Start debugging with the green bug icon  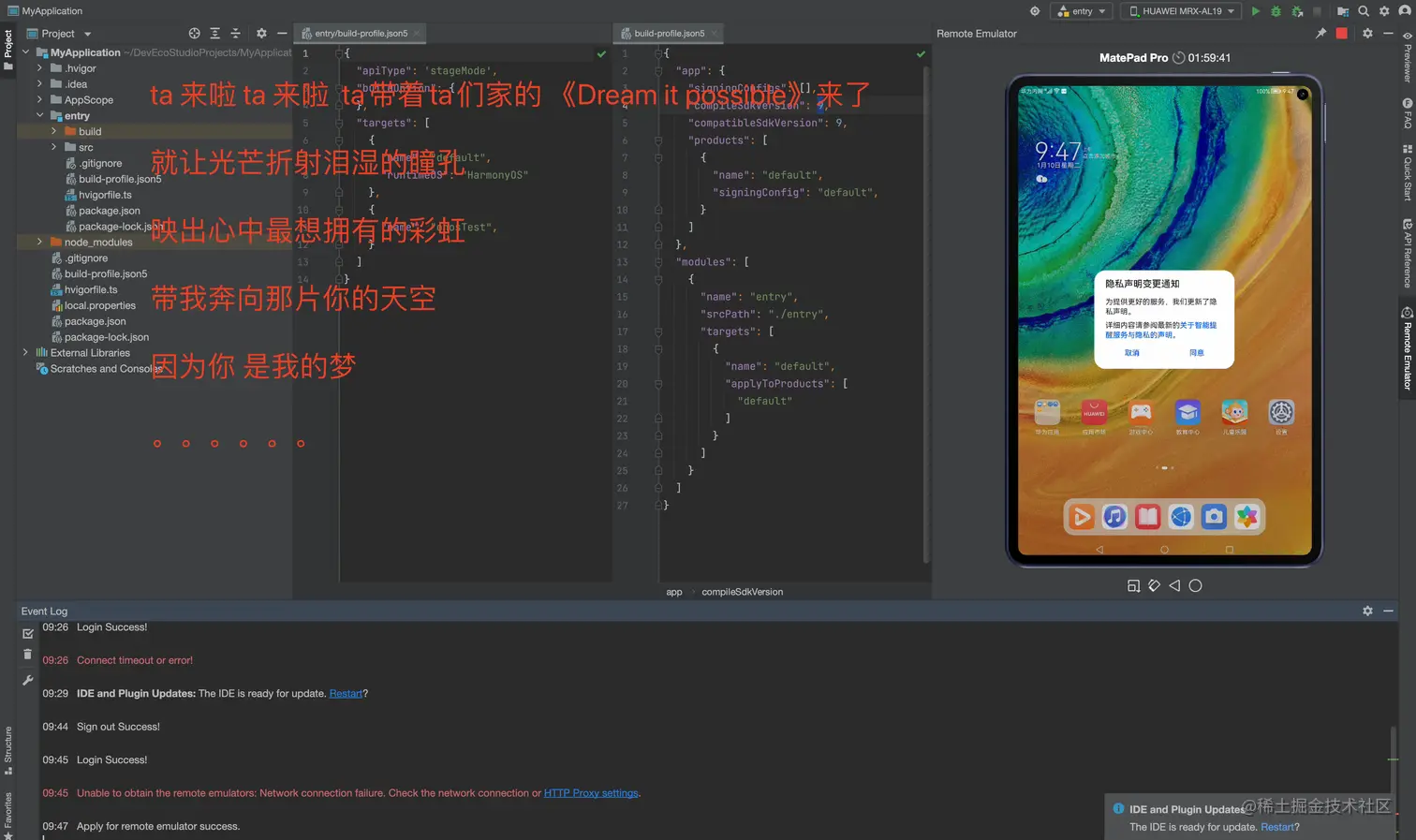click(1276, 11)
